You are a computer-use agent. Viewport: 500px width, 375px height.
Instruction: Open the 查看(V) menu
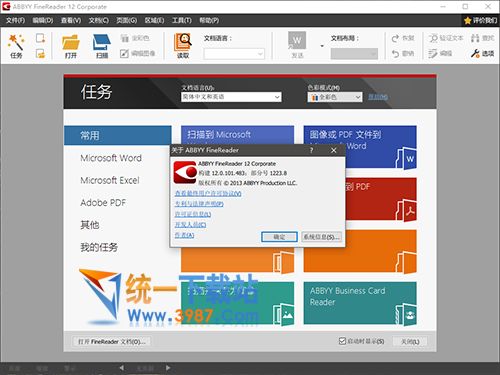[71, 20]
